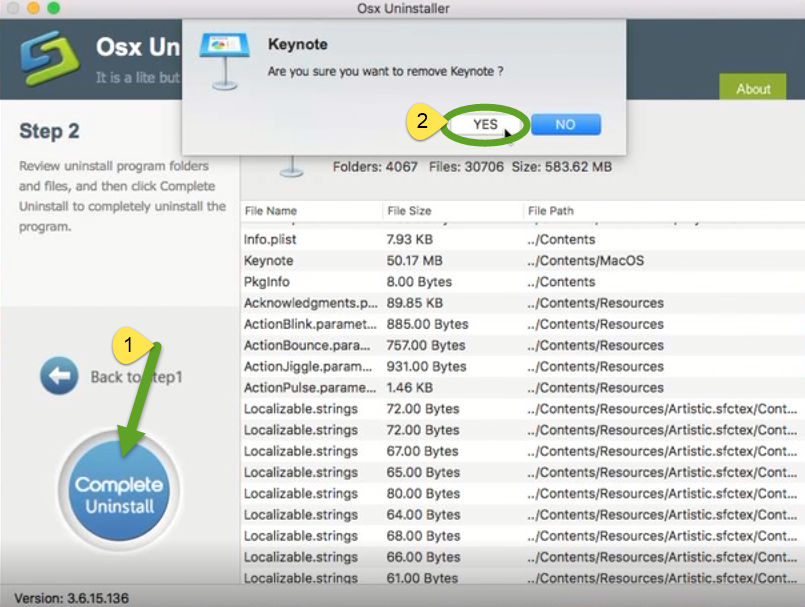Sort by File Size column header
Screen dimensions: 805x607
coord(408,211)
